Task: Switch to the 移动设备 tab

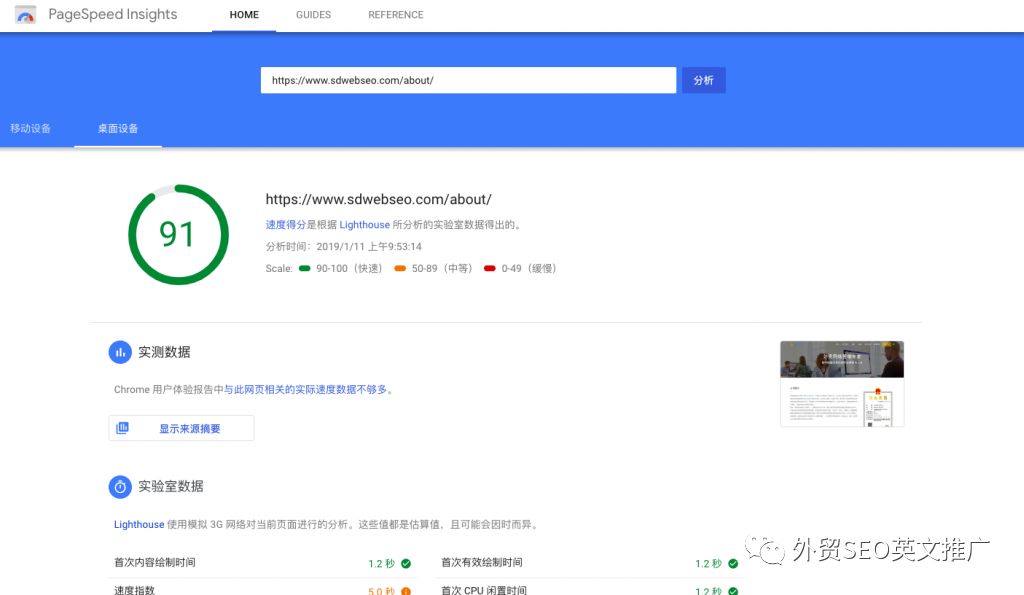Action: pyautogui.click(x=31, y=129)
